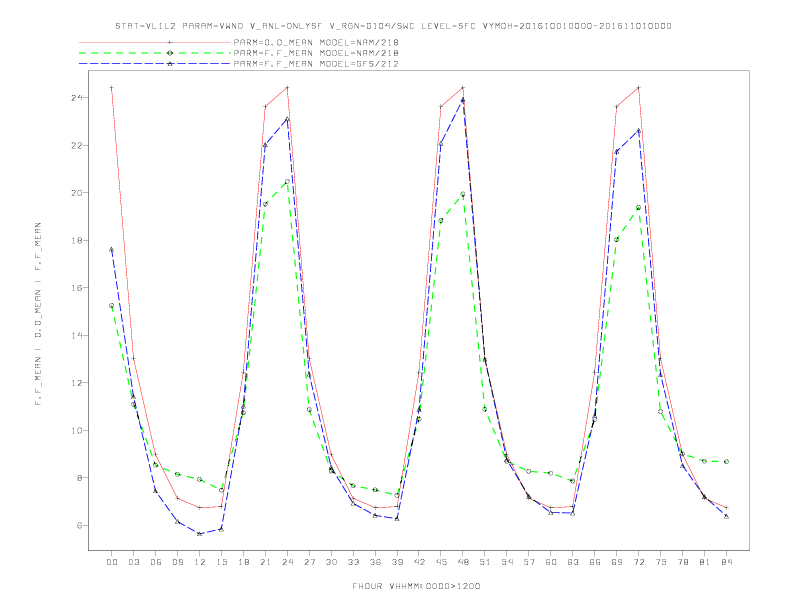The width and height of the screenshot is (792, 612).
Task: Click x-axis tick label 39
Action: [x=397, y=562]
